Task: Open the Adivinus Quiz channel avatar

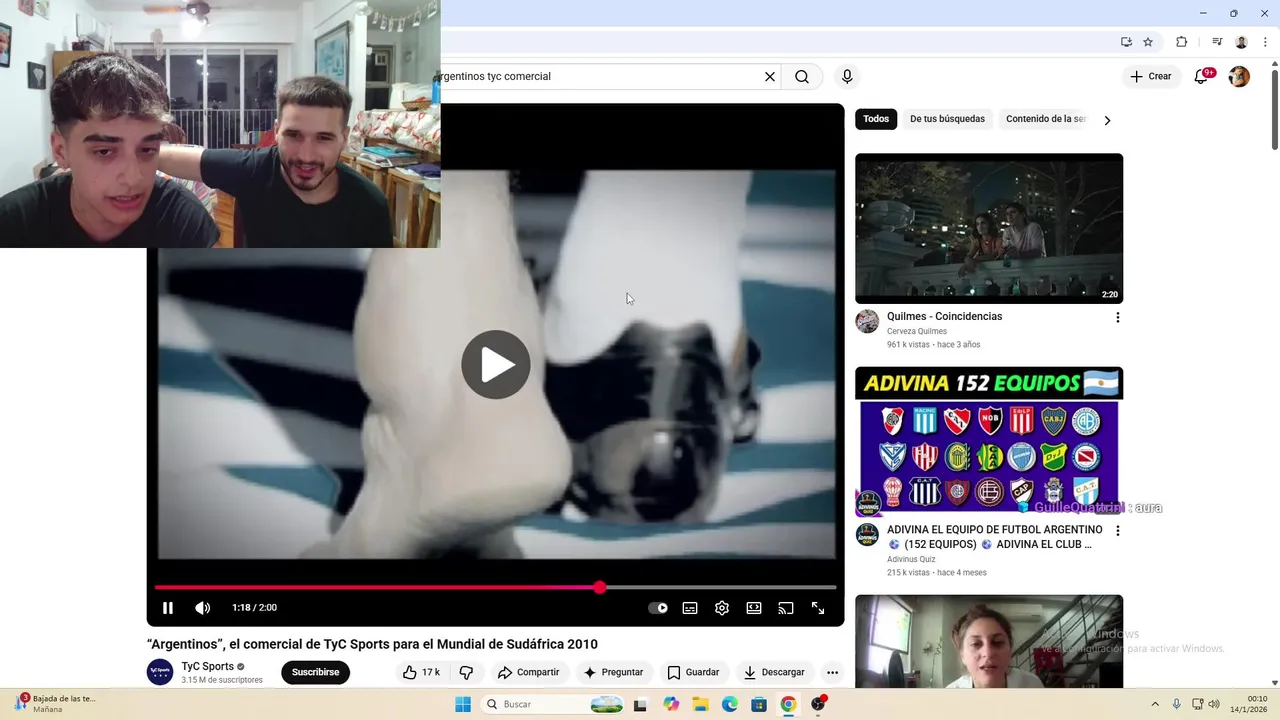Action: [x=867, y=534]
